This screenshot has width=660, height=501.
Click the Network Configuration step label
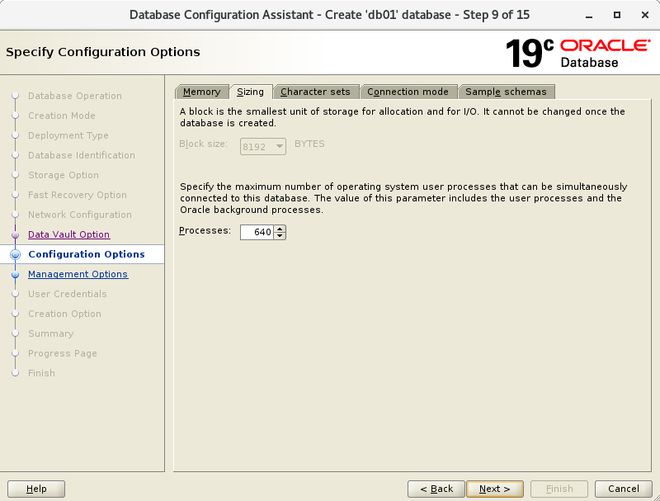[x=80, y=215]
